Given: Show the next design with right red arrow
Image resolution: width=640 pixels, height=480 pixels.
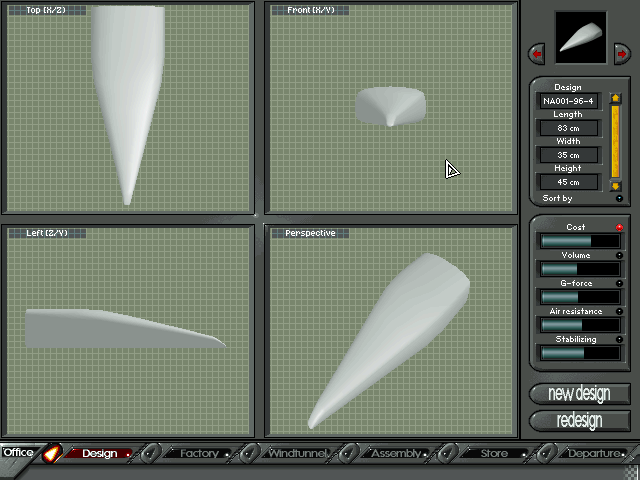Looking at the screenshot, I should click(622, 53).
